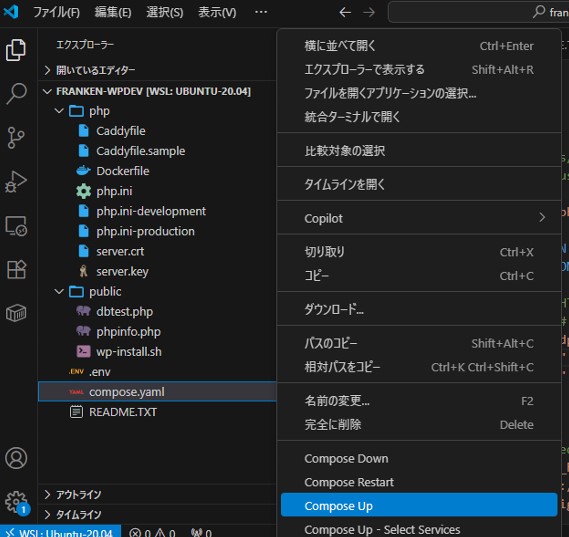Open the Explorer view in activity bar
Screen dimensions: 569x537
point(16,50)
